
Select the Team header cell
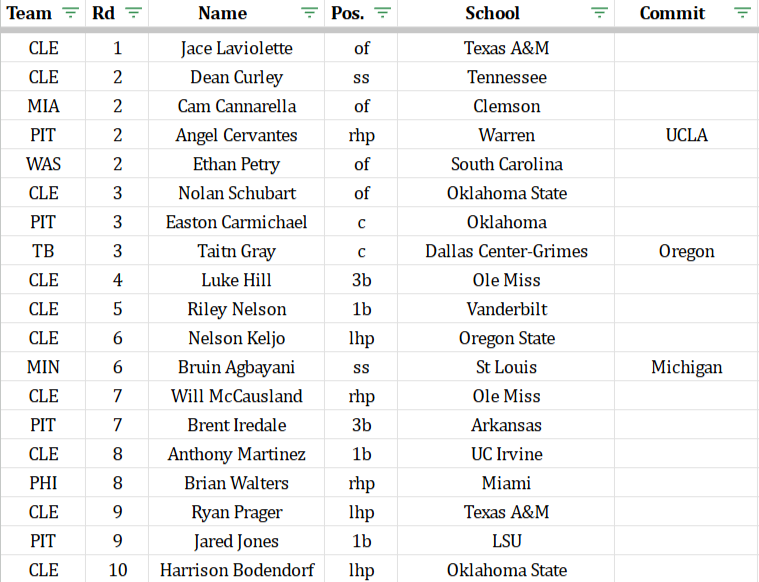[43, 13]
